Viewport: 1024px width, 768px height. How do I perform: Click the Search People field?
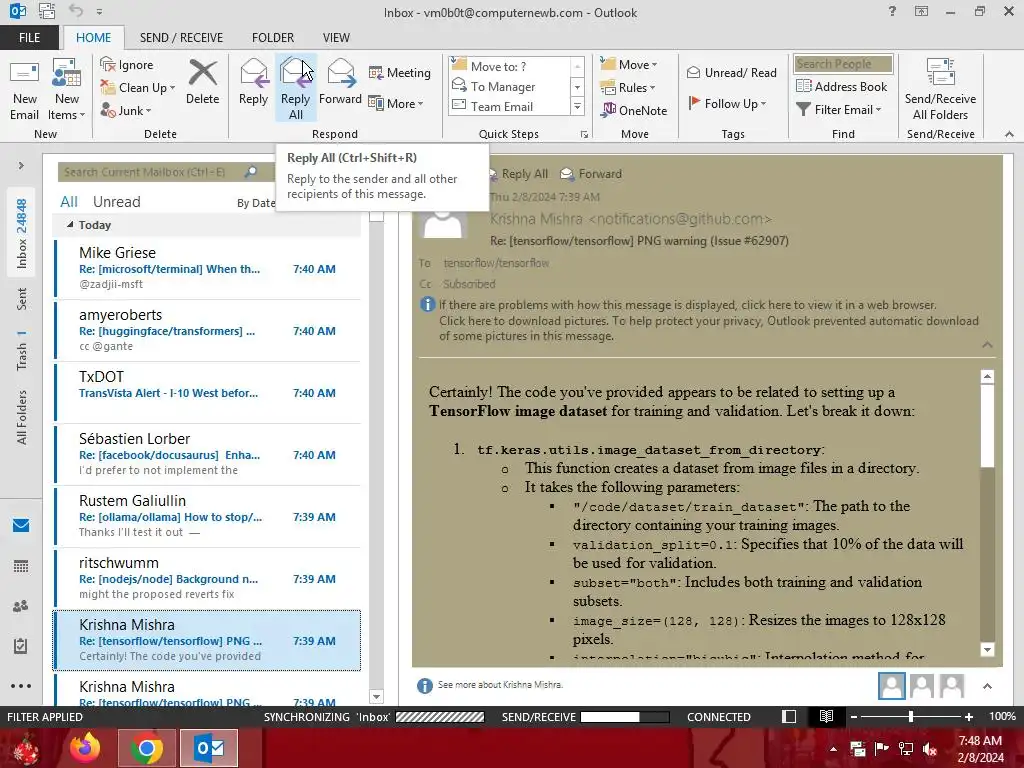click(x=843, y=64)
